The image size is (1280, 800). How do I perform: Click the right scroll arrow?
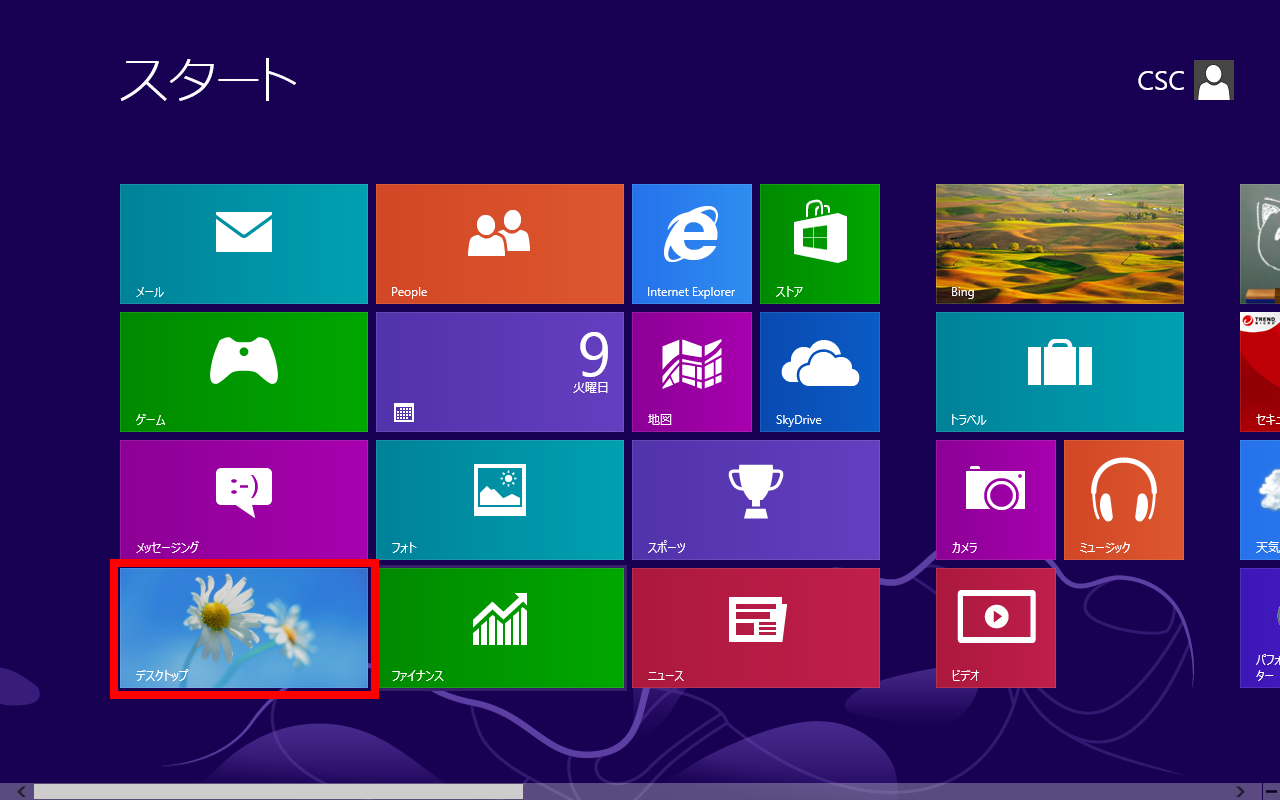(1240, 792)
